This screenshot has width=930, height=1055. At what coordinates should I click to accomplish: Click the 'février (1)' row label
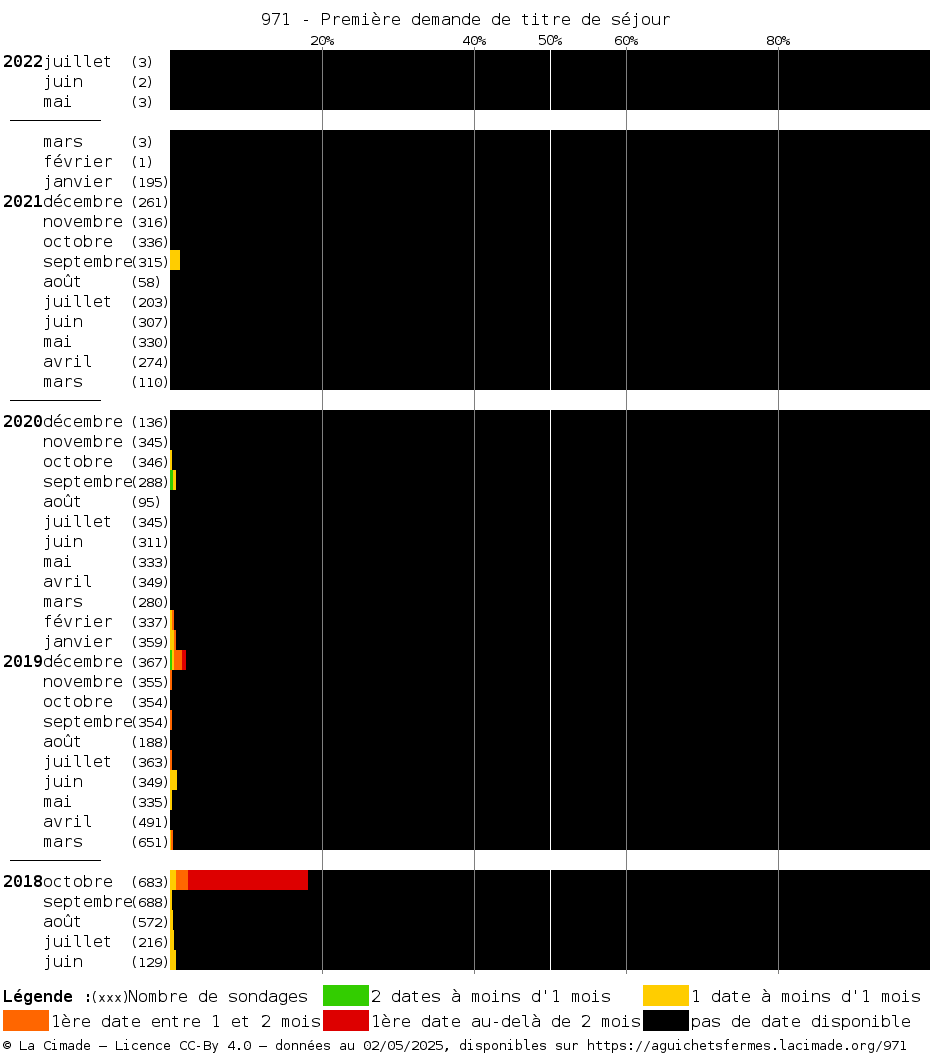point(98,161)
